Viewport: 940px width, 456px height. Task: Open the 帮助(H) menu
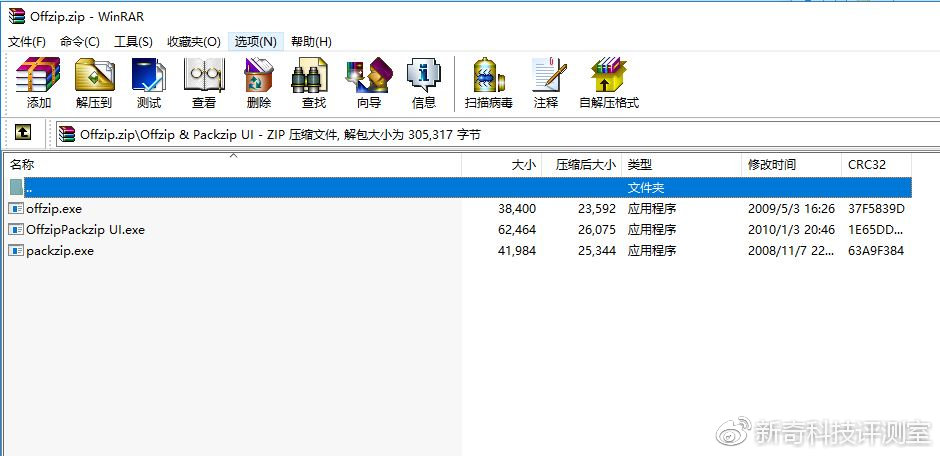point(311,42)
